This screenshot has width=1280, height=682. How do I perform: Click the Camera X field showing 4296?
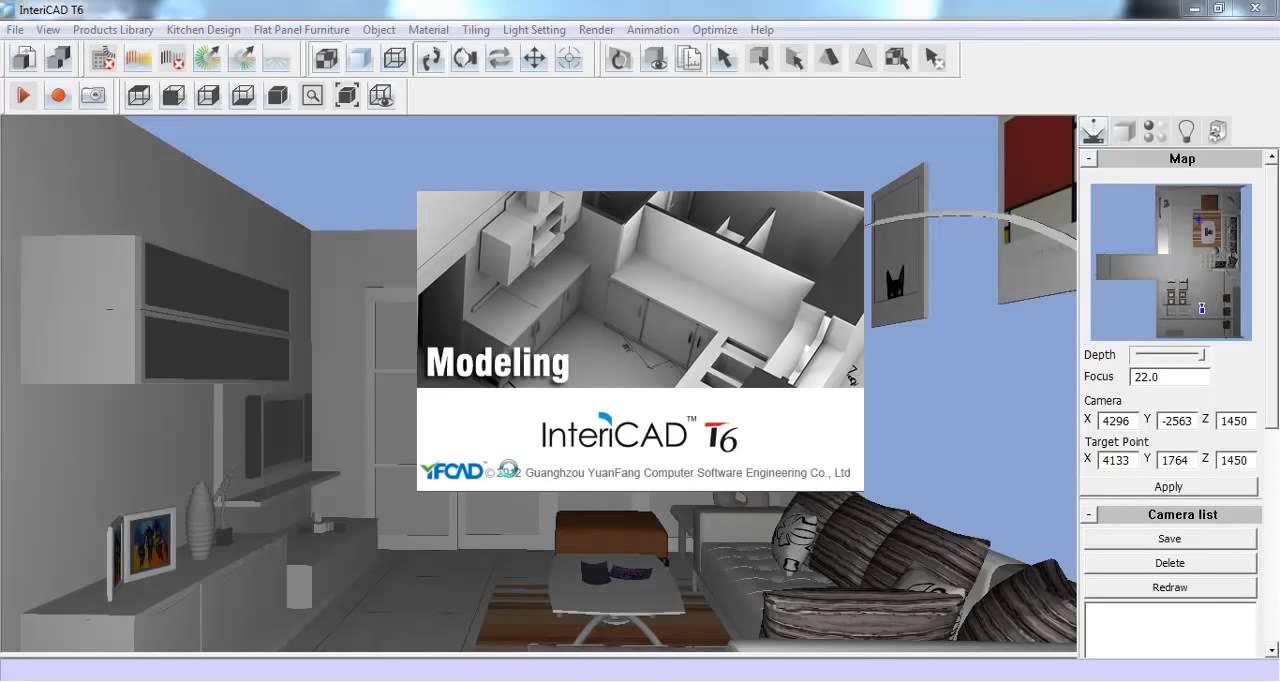pos(1118,421)
